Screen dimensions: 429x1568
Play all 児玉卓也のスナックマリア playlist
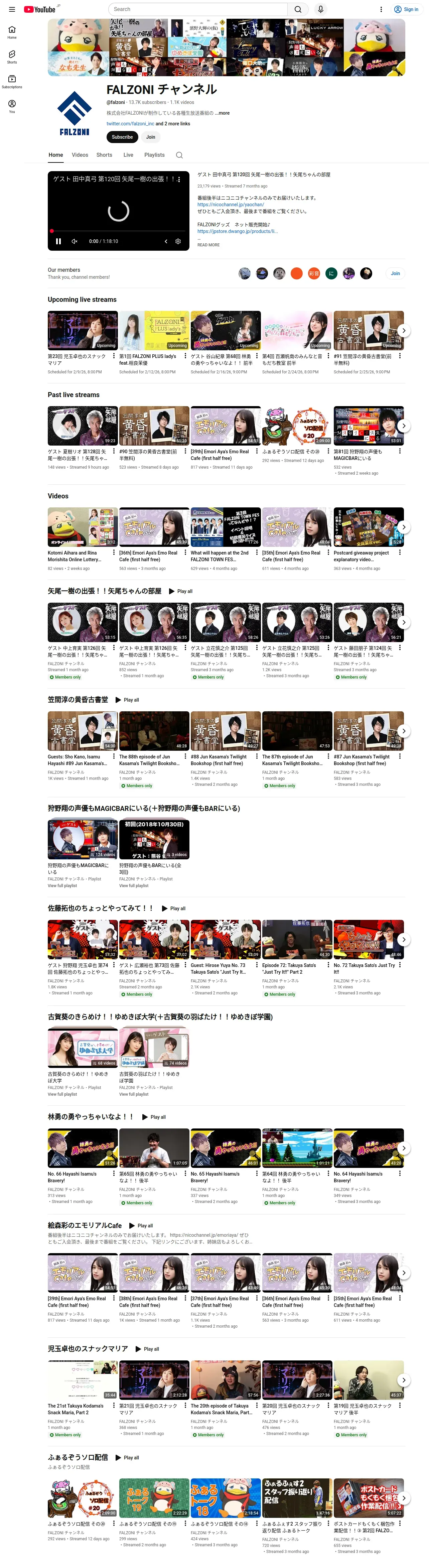click(x=147, y=1349)
